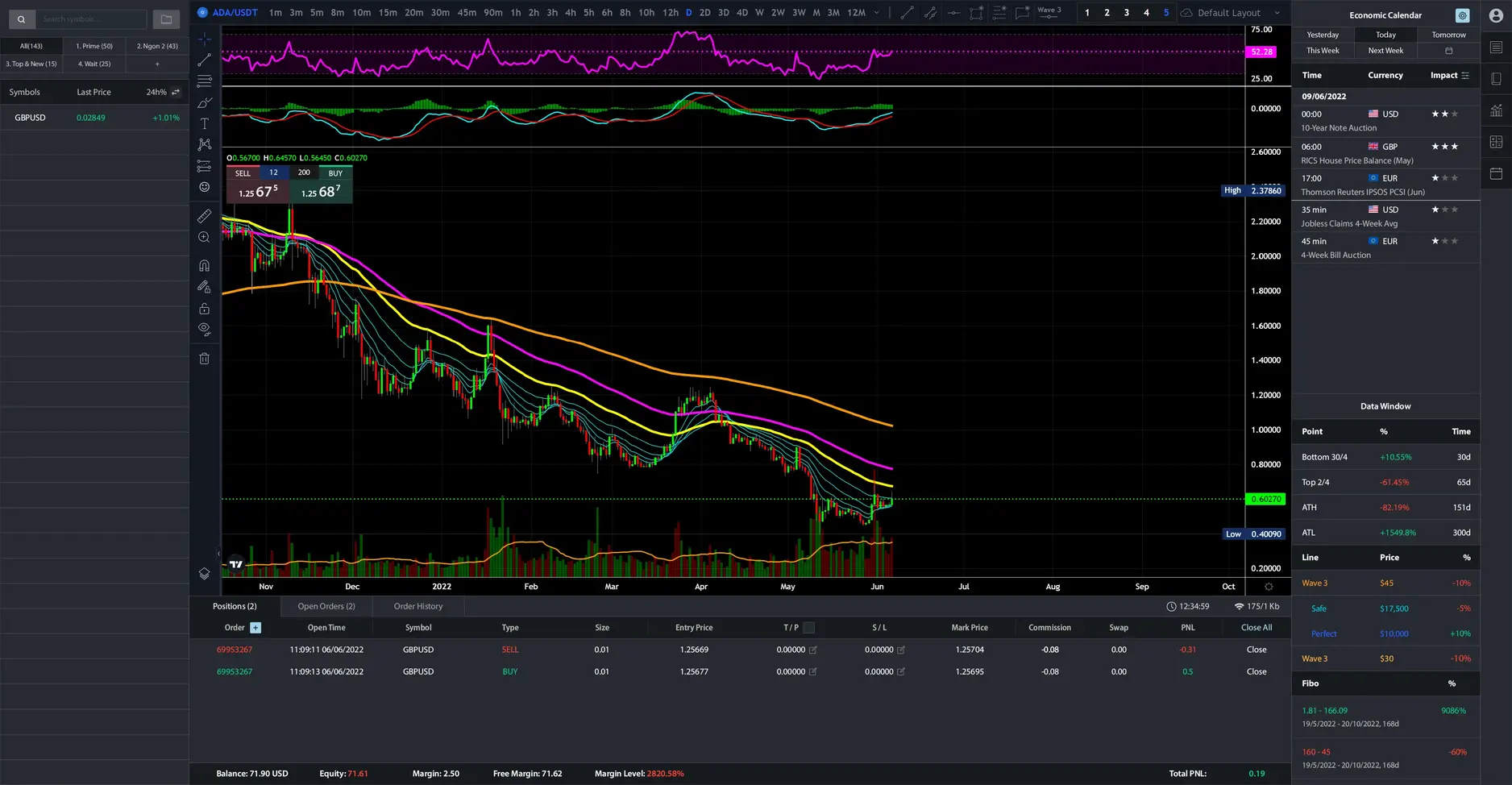1512x785 pixels.
Task: Pick the ruler measure tool
Action: pyautogui.click(x=205, y=216)
